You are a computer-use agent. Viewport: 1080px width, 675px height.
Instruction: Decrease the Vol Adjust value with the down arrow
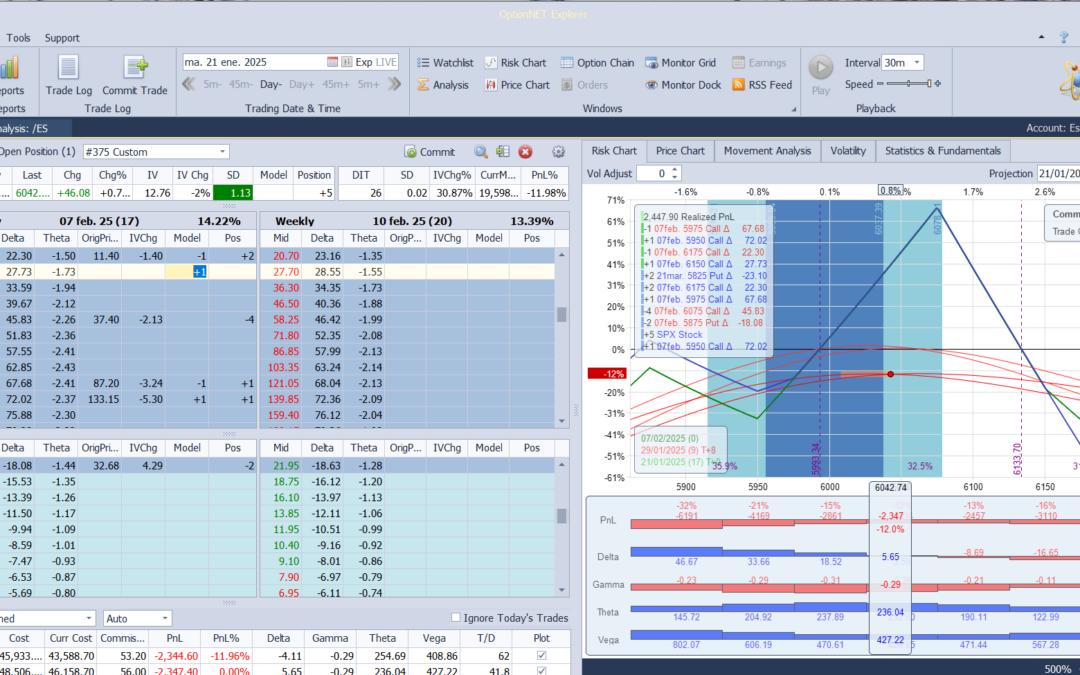(x=675, y=178)
